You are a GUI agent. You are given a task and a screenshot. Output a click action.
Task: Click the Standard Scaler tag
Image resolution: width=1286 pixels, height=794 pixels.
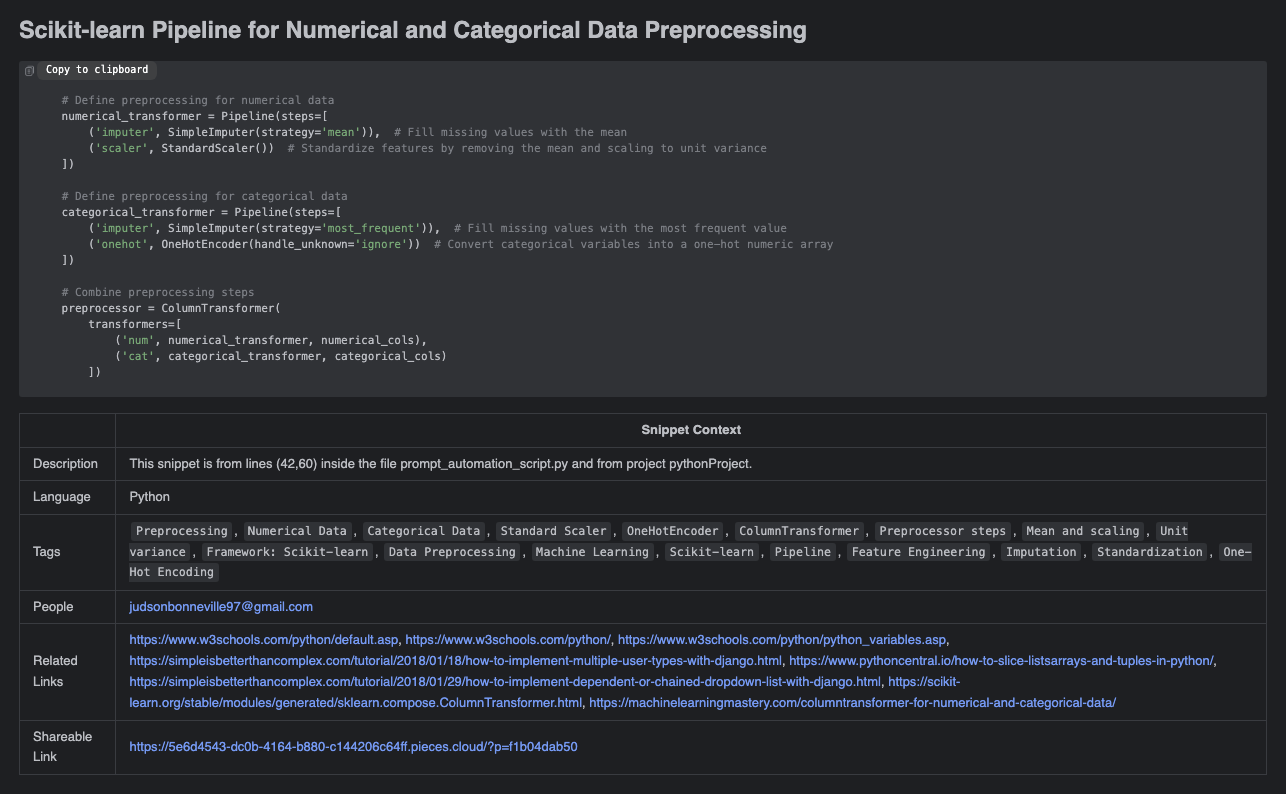[x=553, y=531]
